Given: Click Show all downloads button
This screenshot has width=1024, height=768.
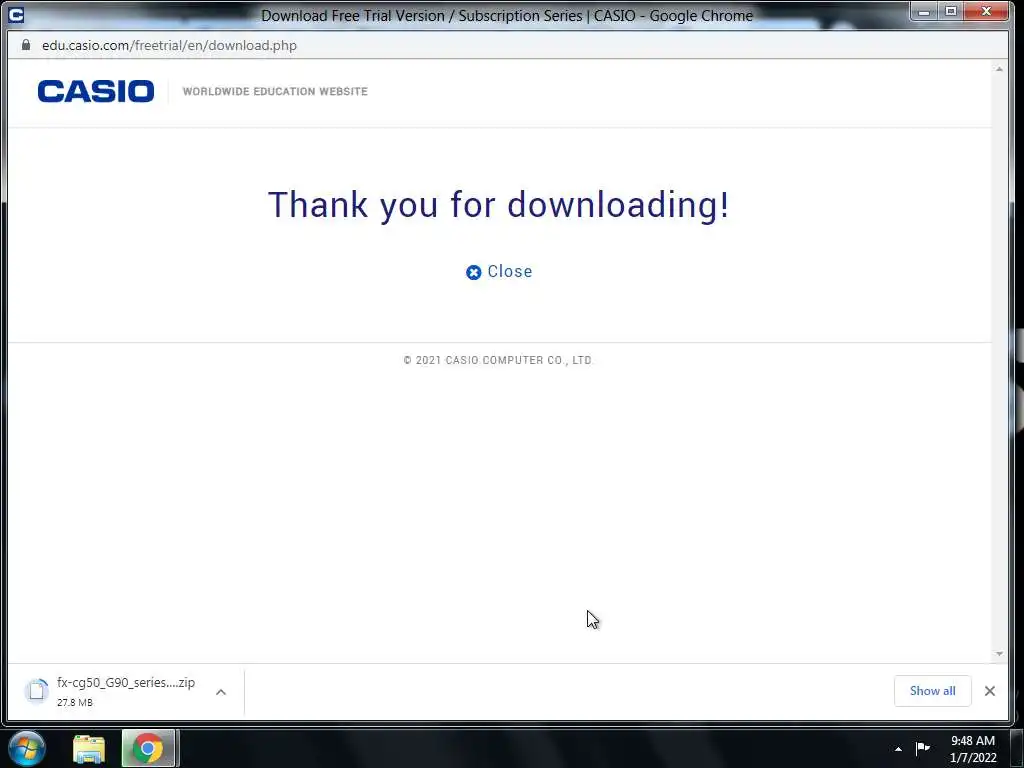Looking at the screenshot, I should point(933,691).
